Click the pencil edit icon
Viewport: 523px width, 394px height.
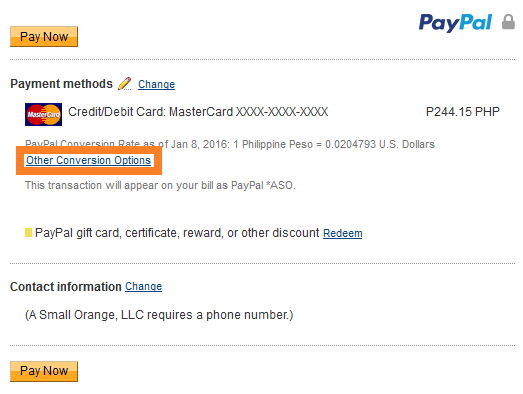[x=124, y=83]
